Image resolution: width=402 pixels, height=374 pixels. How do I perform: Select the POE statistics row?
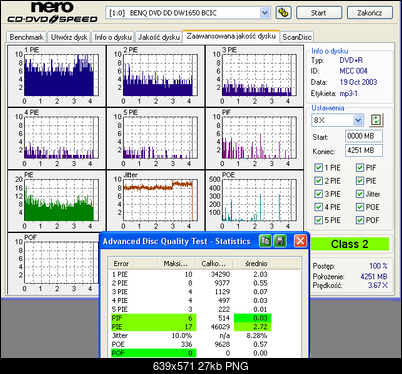point(192,344)
